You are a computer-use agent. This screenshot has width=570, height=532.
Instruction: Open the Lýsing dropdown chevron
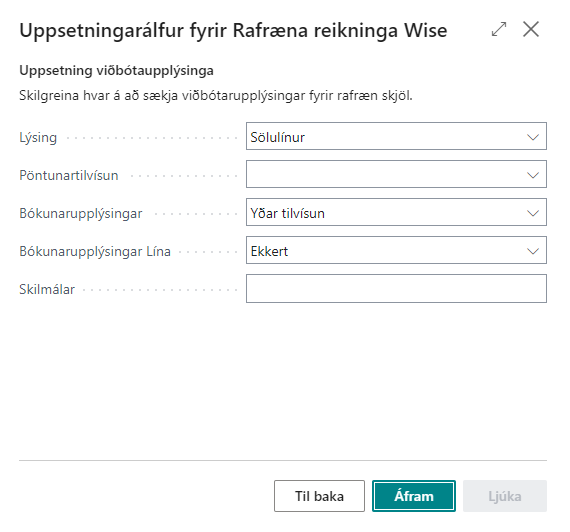pyautogui.click(x=533, y=137)
